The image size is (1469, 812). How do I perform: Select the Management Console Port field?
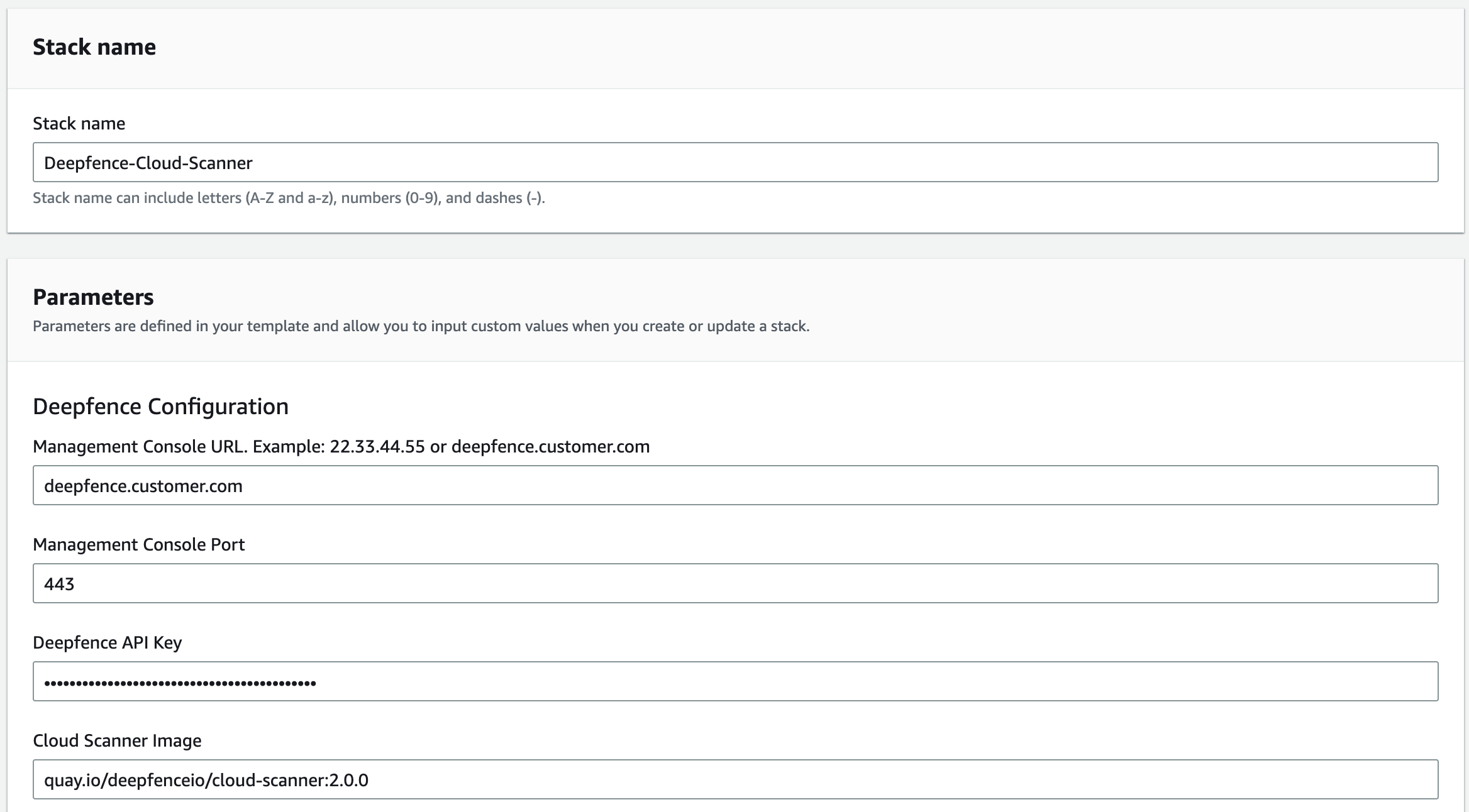pyautogui.click(x=735, y=583)
